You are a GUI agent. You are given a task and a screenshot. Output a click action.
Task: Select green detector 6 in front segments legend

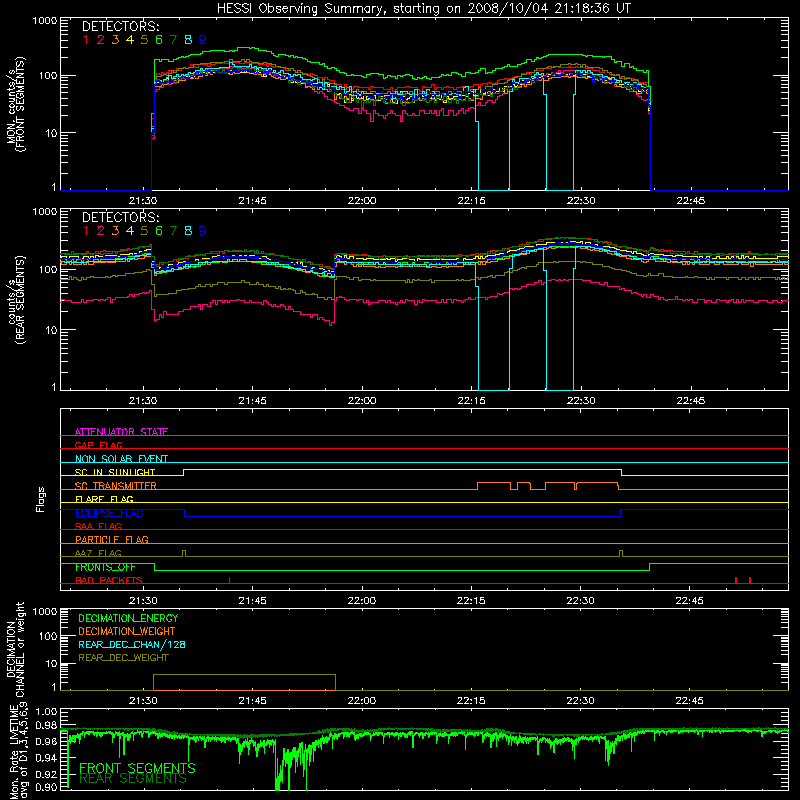159,40
